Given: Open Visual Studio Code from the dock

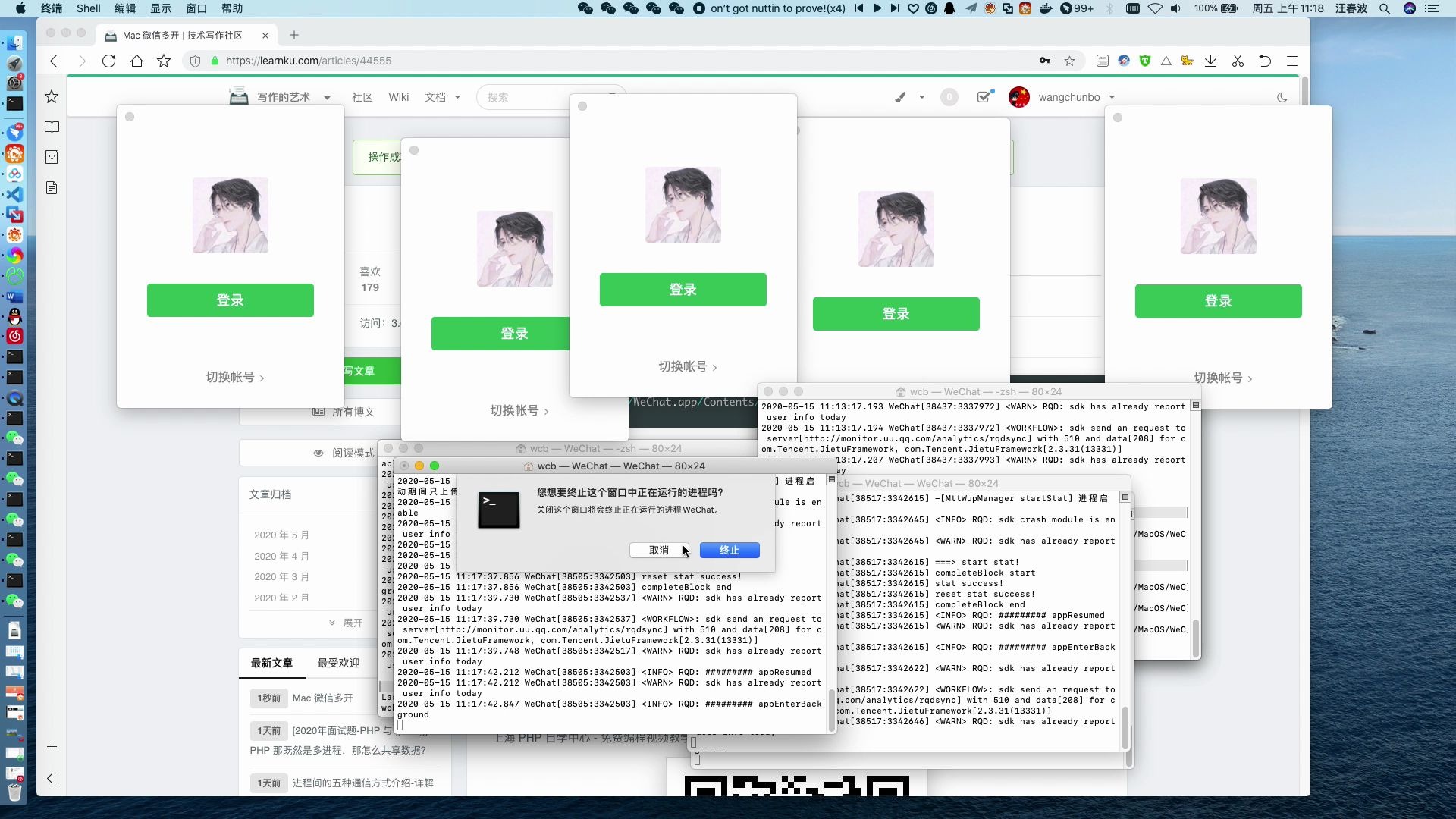Looking at the screenshot, I should [14, 194].
